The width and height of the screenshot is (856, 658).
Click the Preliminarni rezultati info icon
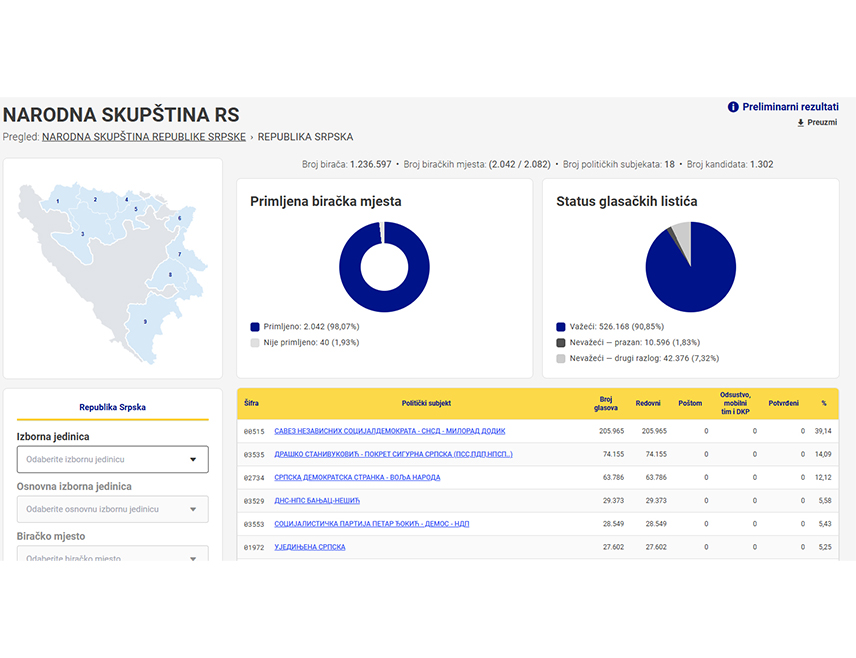point(733,107)
